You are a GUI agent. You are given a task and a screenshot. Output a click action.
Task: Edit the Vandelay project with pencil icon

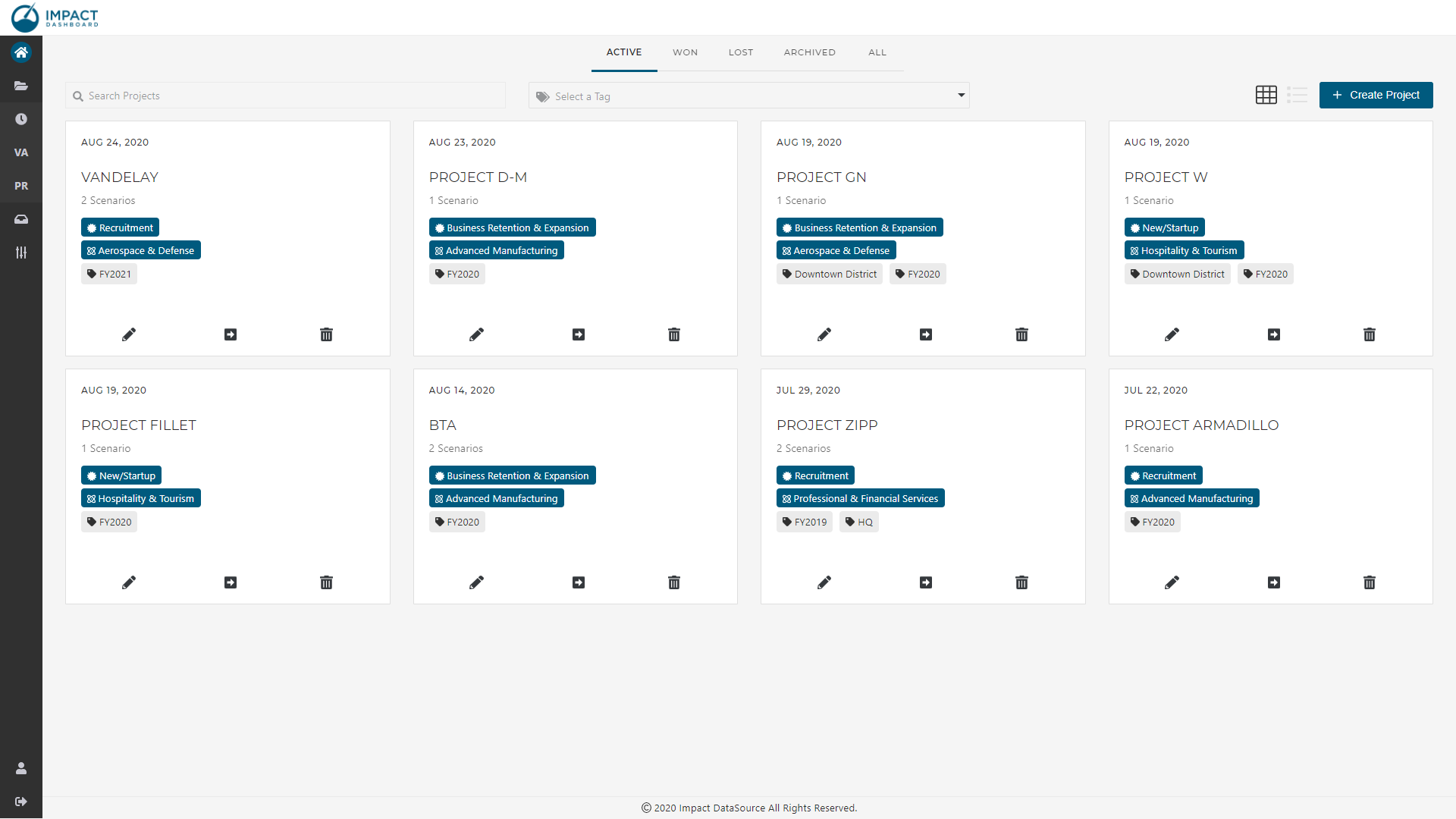[129, 334]
